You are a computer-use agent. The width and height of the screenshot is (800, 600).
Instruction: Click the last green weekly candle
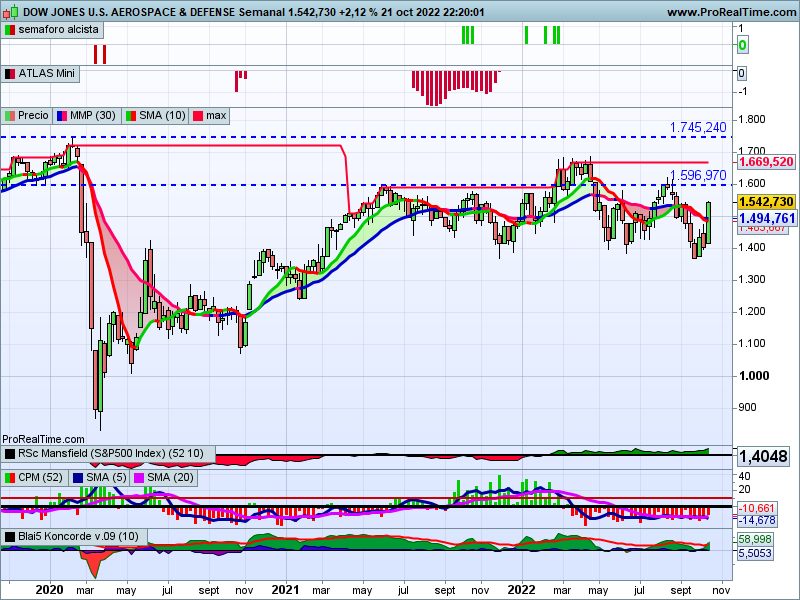(708, 222)
